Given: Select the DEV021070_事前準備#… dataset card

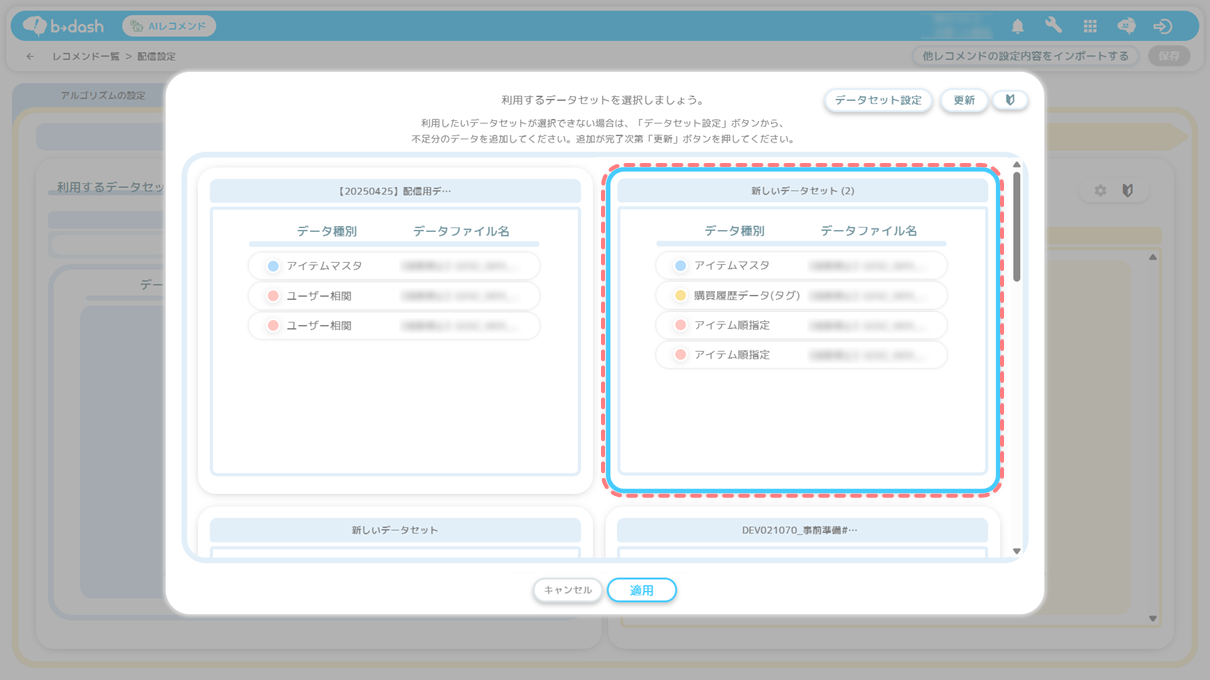Looking at the screenshot, I should coord(802,530).
